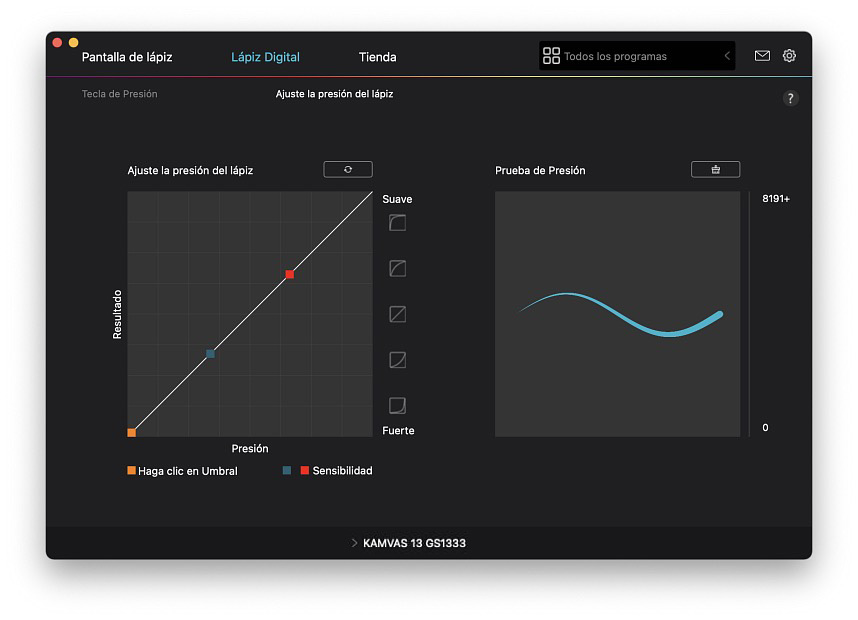This screenshot has height=620, width=858.
Task: Select the Lápiz Digital tab
Action: pos(265,57)
